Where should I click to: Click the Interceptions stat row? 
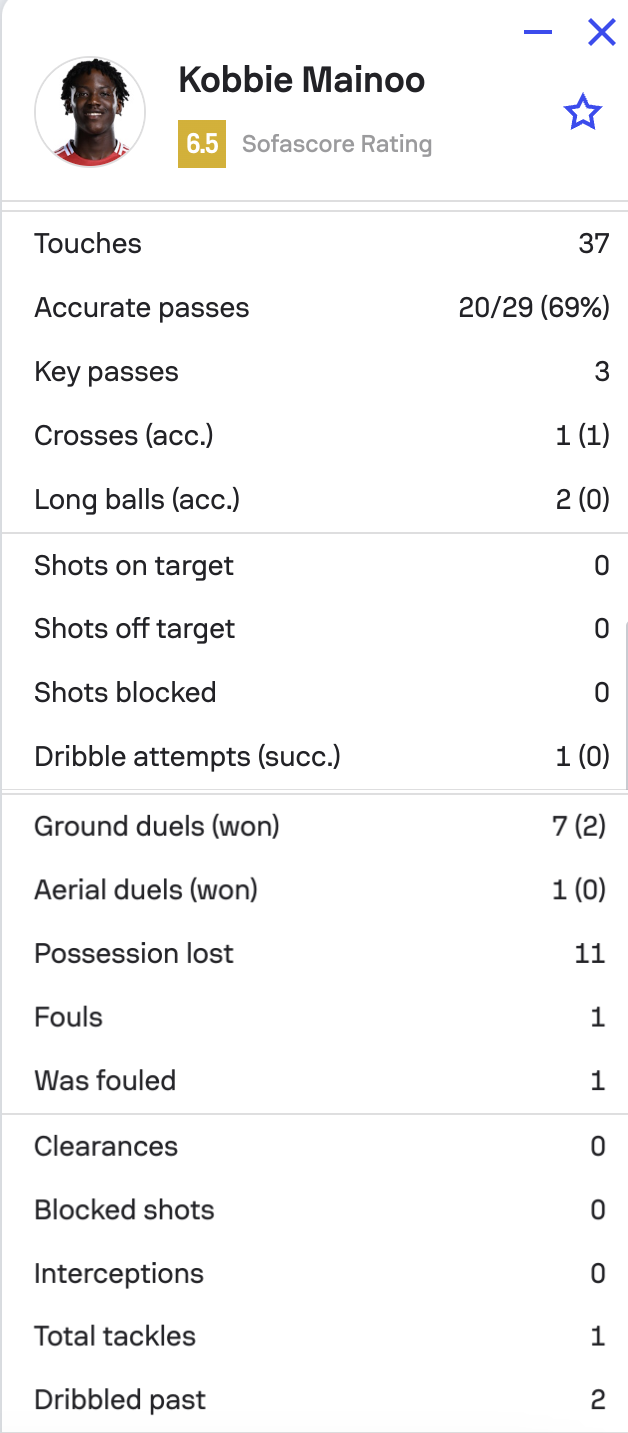pyautogui.click(x=314, y=1274)
